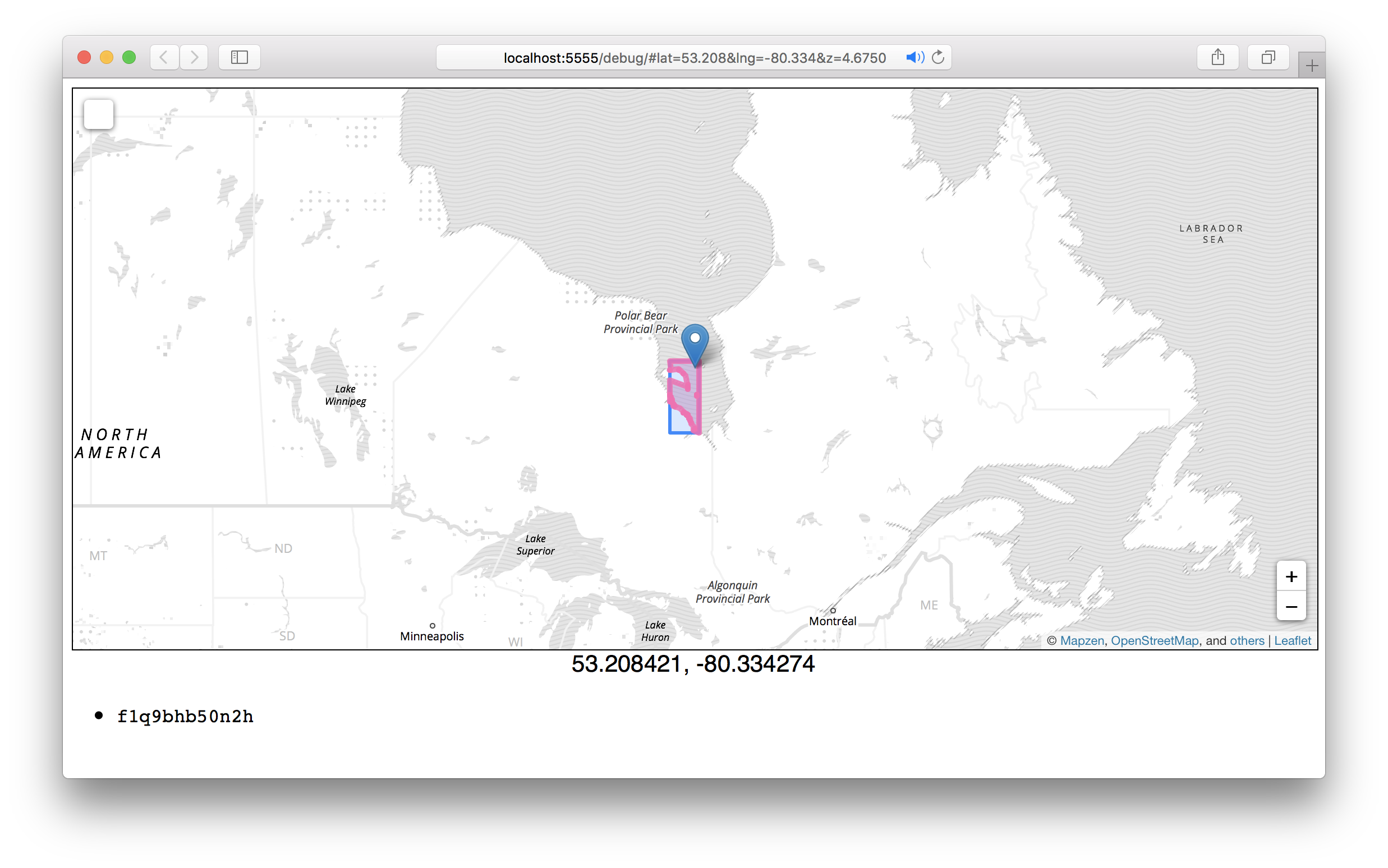
Task: Click the blue map marker pin
Action: (x=695, y=342)
